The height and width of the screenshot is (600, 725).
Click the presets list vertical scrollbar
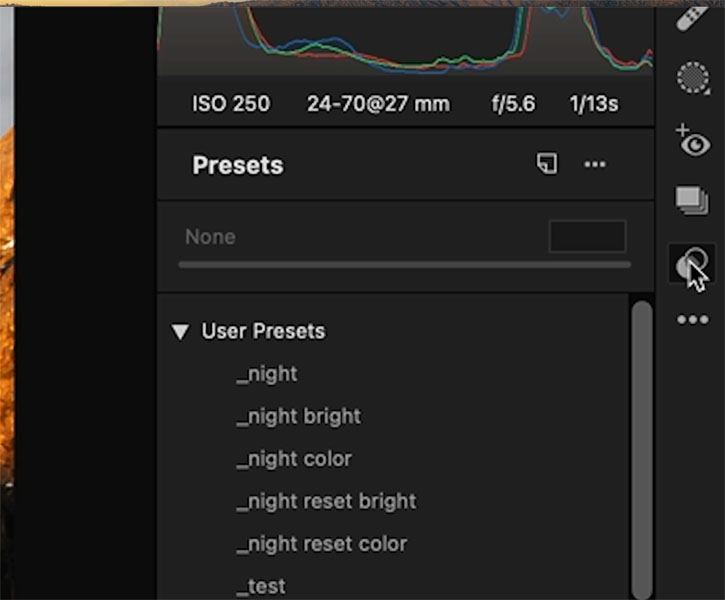642,450
